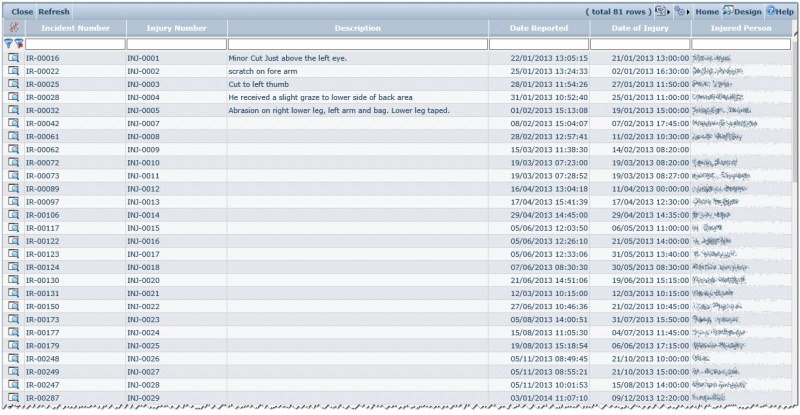The image size is (800, 415).
Task: View record details for IR-00130
Action: click(x=13, y=280)
